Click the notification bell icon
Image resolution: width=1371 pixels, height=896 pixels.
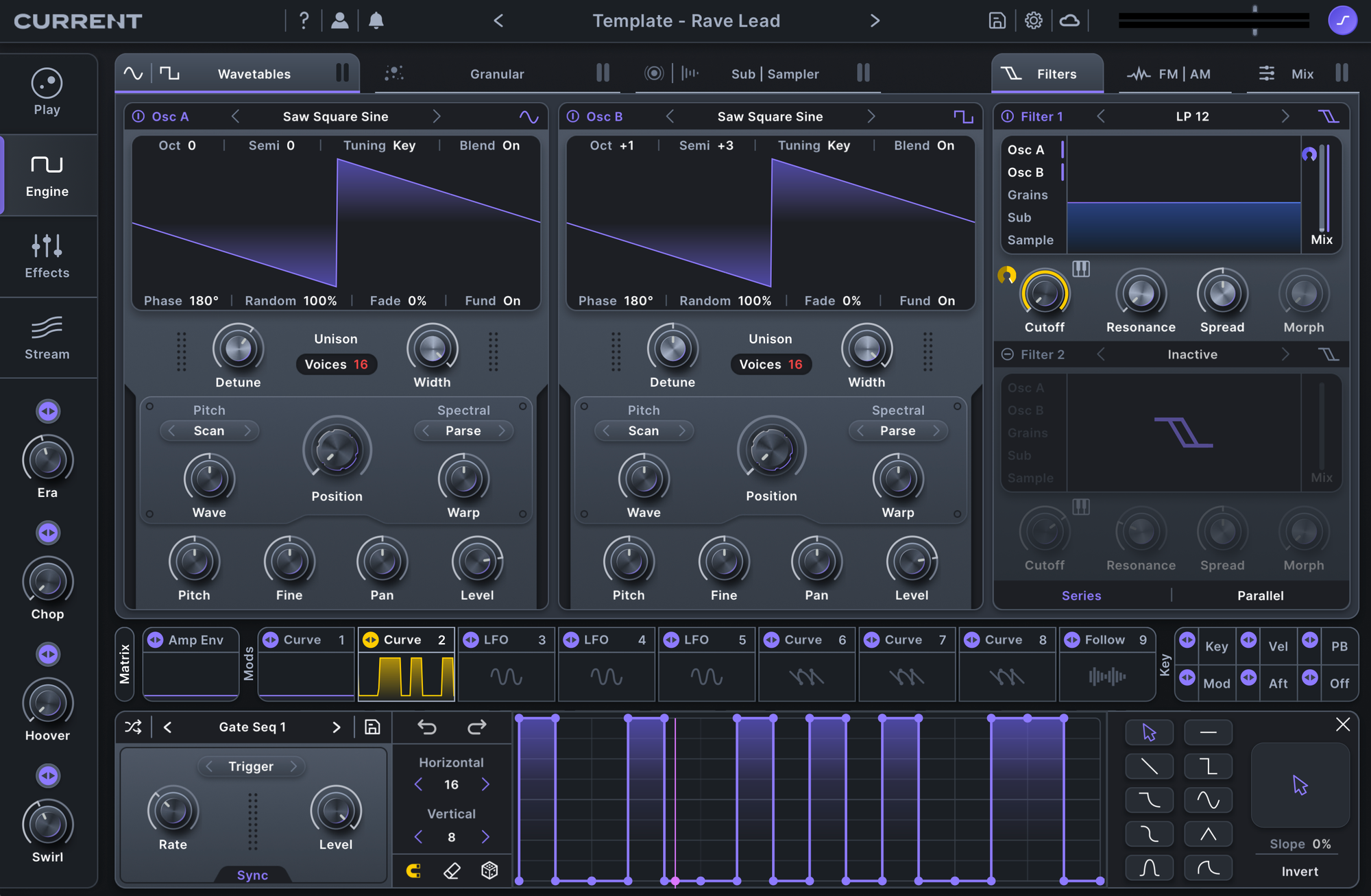[x=376, y=21]
